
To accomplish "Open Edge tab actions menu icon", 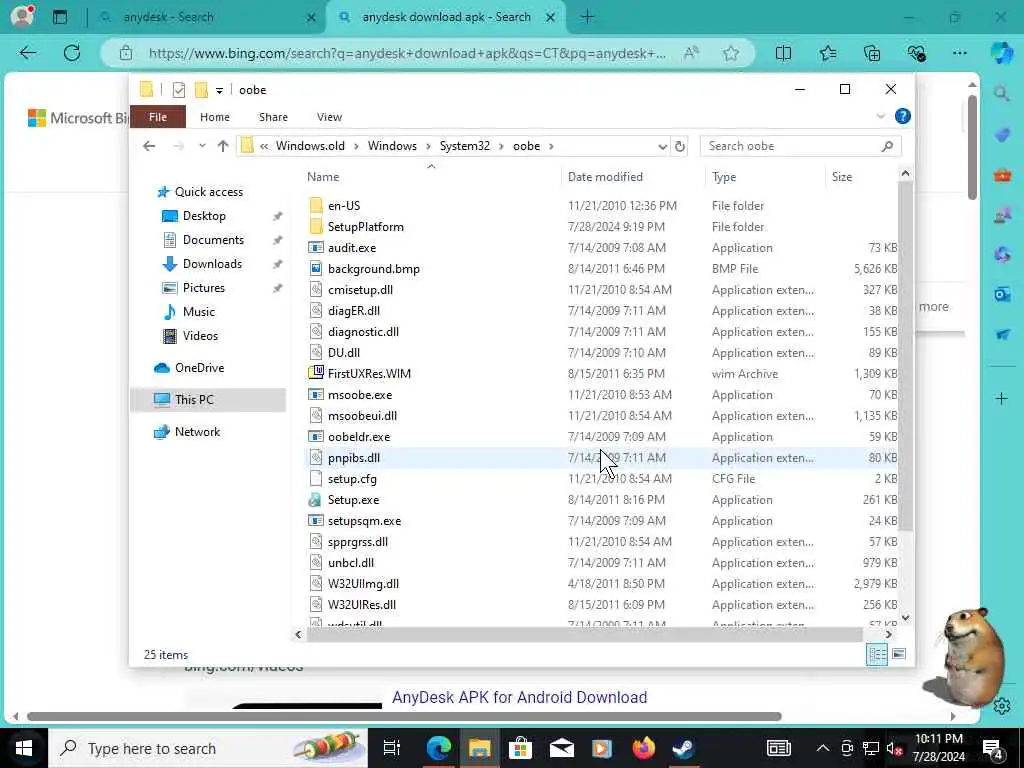I will click(x=60, y=17).
